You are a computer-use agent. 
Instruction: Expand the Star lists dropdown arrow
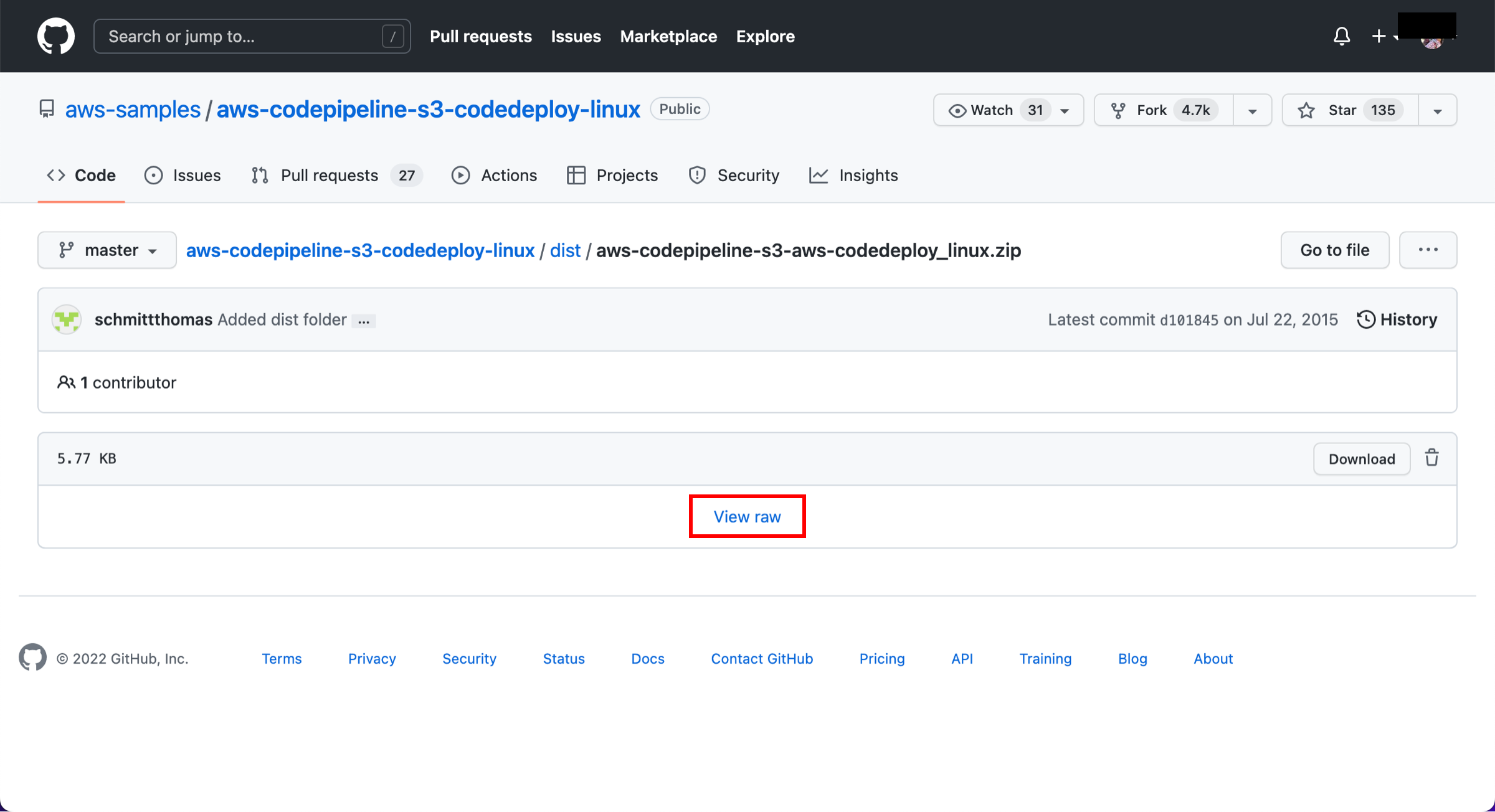point(1438,111)
